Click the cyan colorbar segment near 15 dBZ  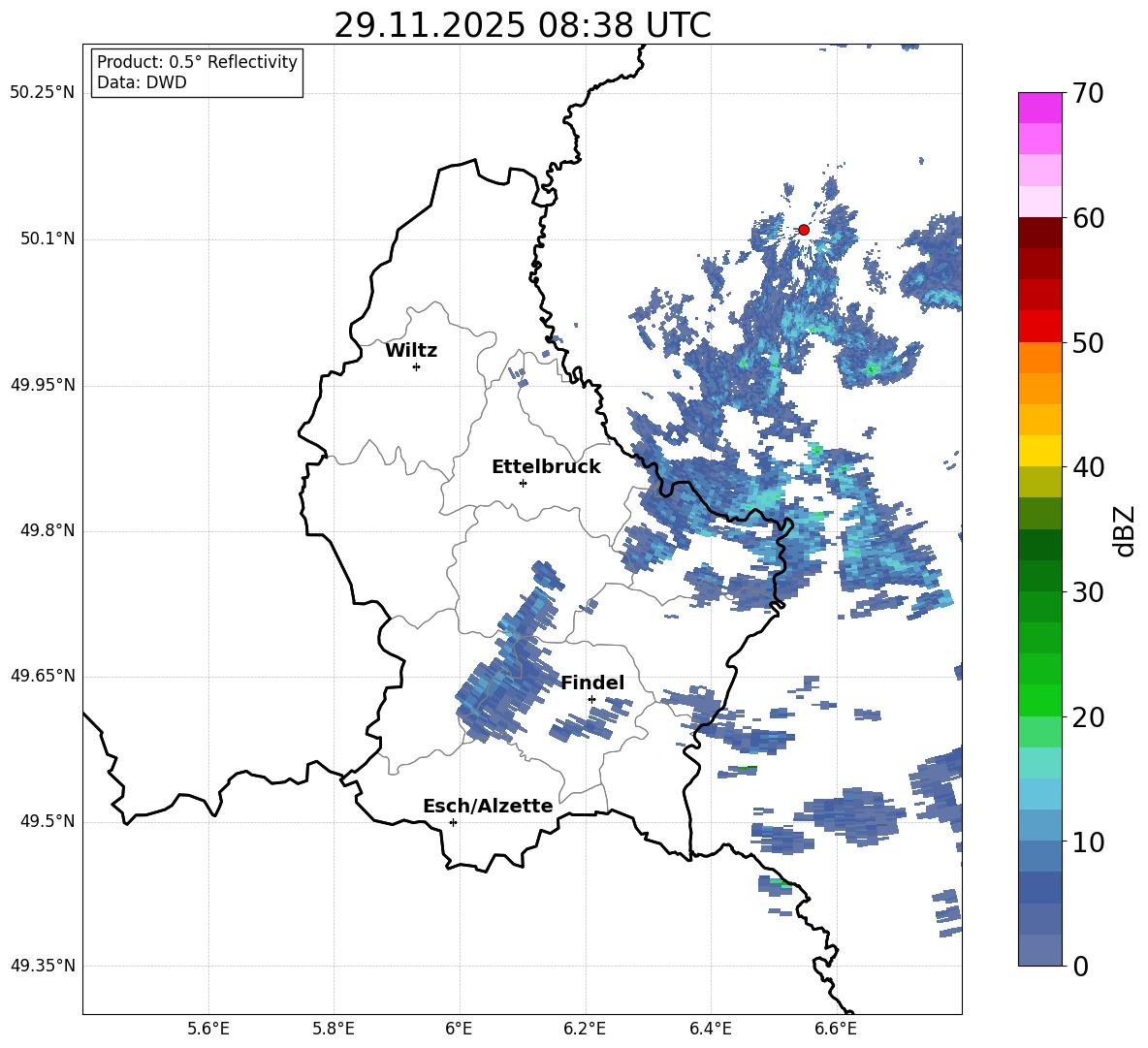coord(1040,763)
